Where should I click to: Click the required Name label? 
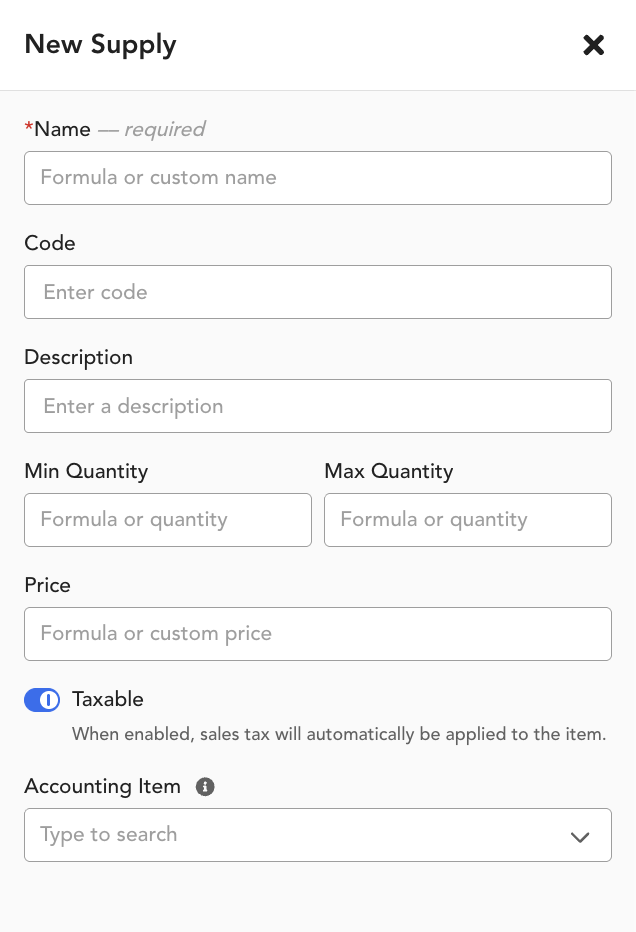click(x=115, y=129)
